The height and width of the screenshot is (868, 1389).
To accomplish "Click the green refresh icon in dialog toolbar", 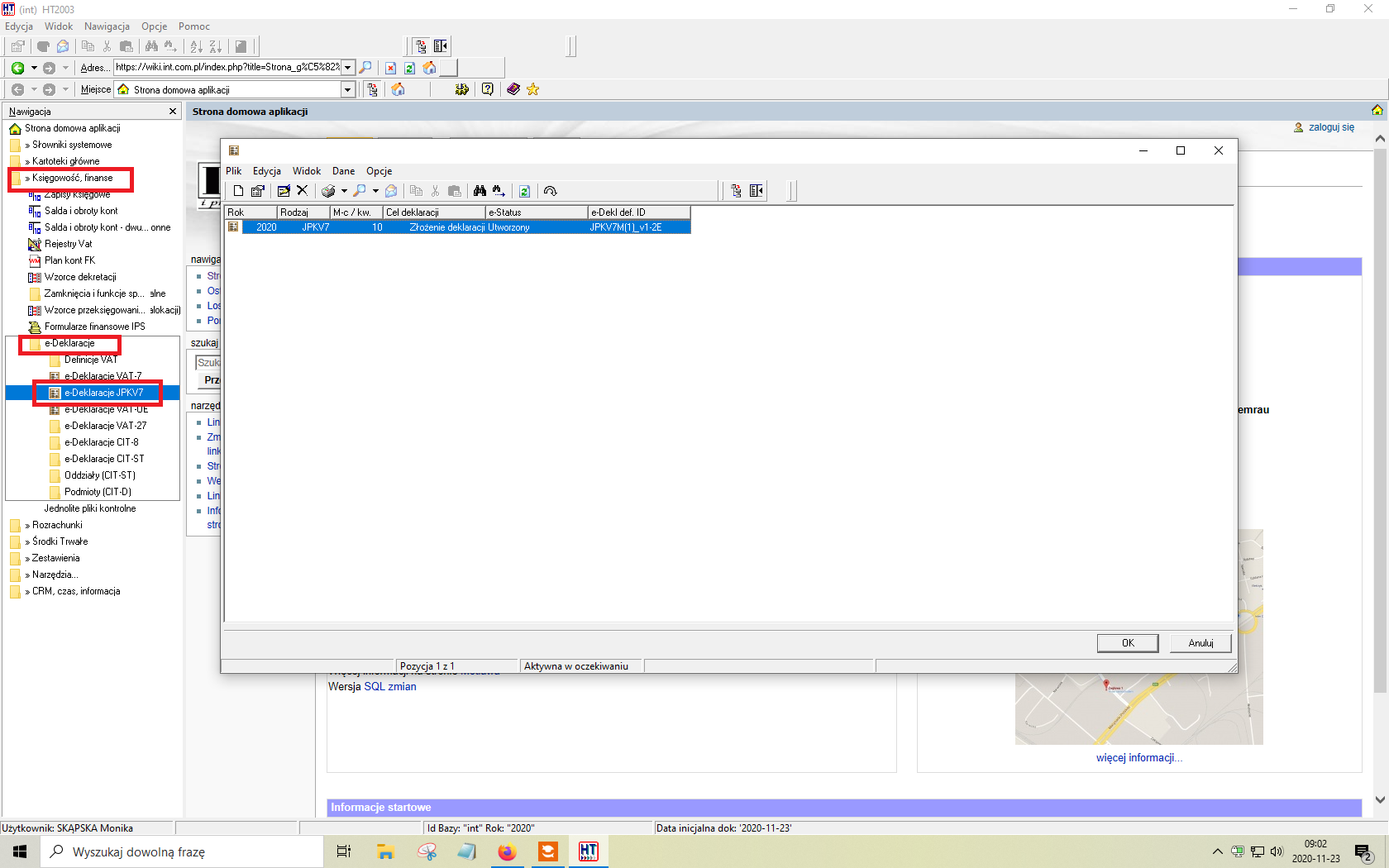I will coord(524,191).
